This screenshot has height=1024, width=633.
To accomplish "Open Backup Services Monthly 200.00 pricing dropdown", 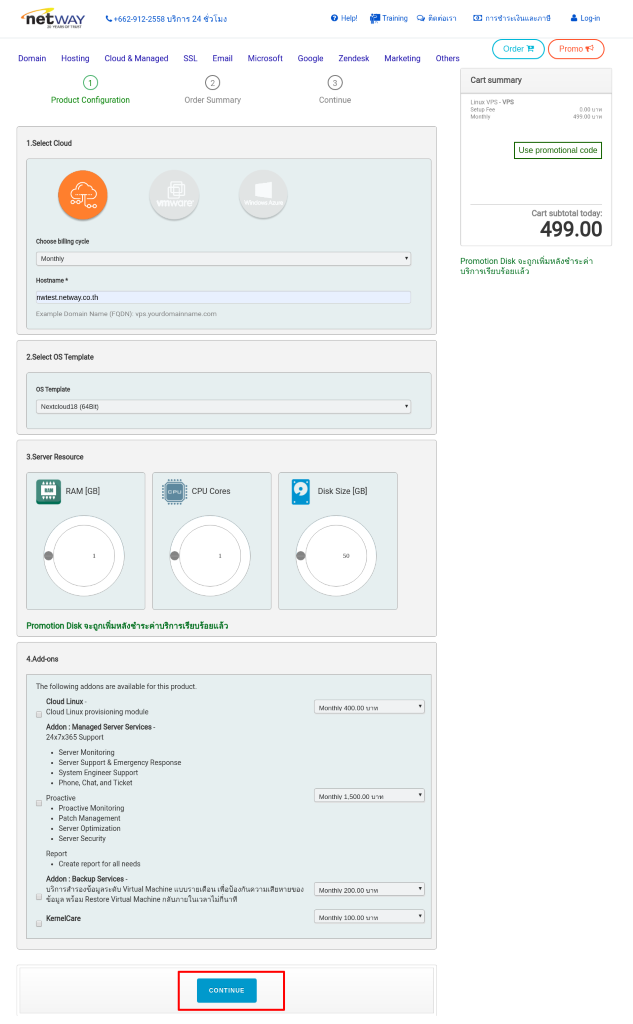I will 369,889.
